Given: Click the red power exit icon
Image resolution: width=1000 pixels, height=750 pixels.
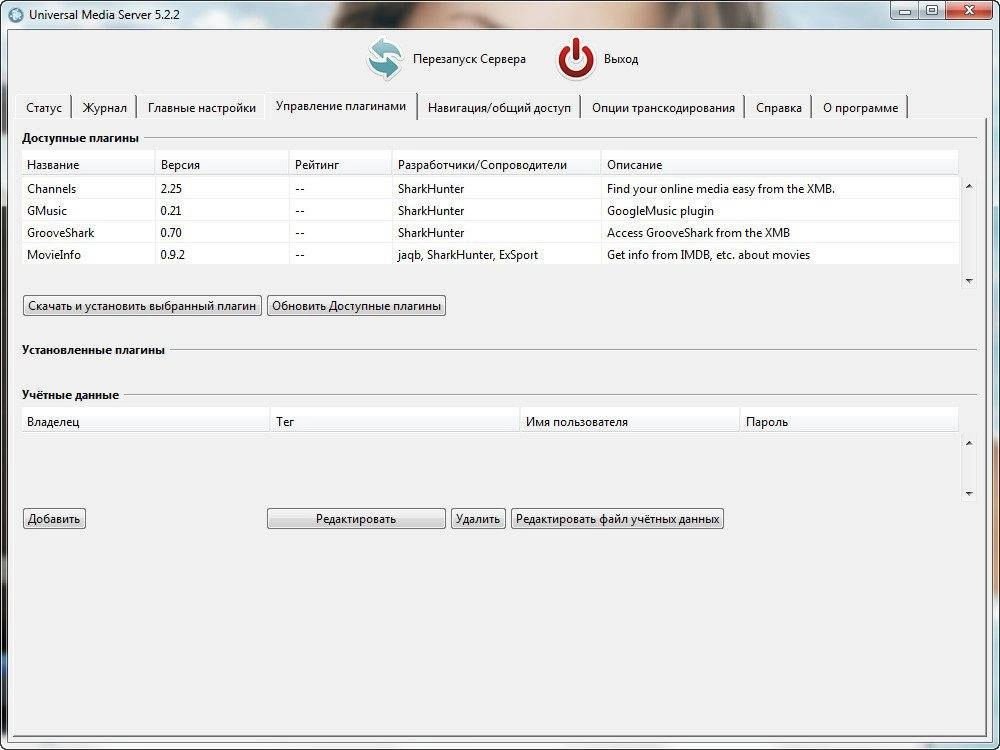Looking at the screenshot, I should click(577, 59).
